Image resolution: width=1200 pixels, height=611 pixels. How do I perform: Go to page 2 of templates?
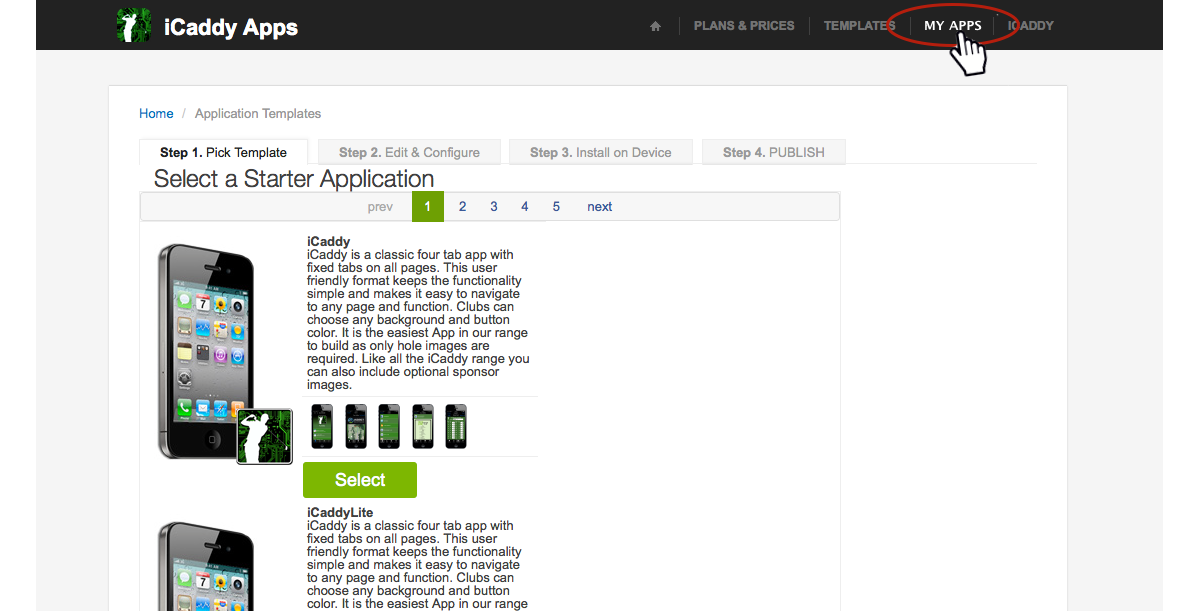462,207
